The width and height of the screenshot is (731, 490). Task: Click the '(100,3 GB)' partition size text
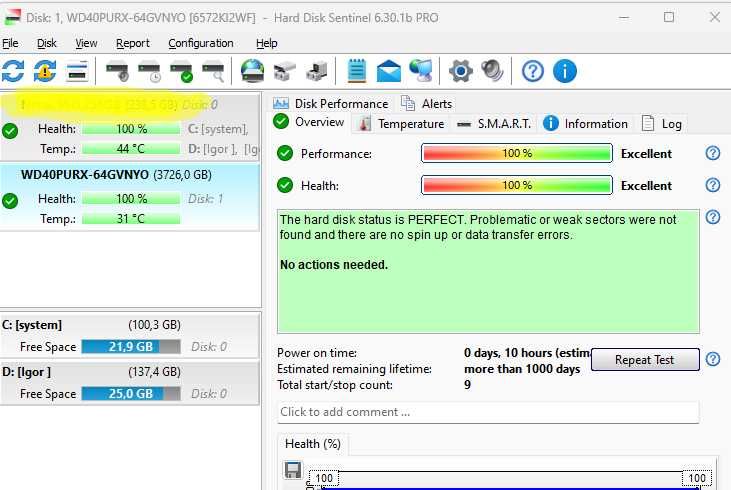[x=154, y=325]
